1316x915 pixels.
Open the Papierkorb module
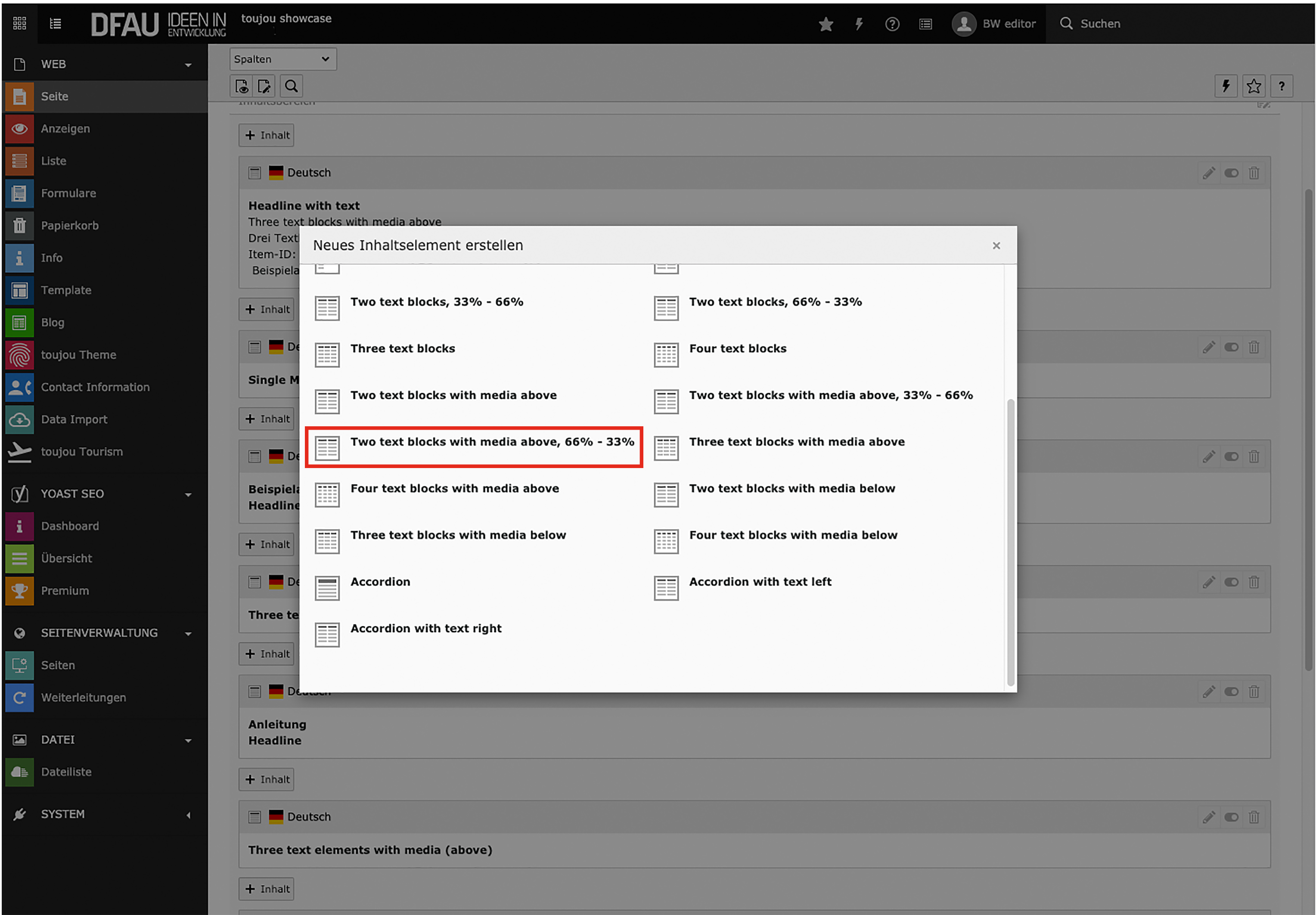105,225
